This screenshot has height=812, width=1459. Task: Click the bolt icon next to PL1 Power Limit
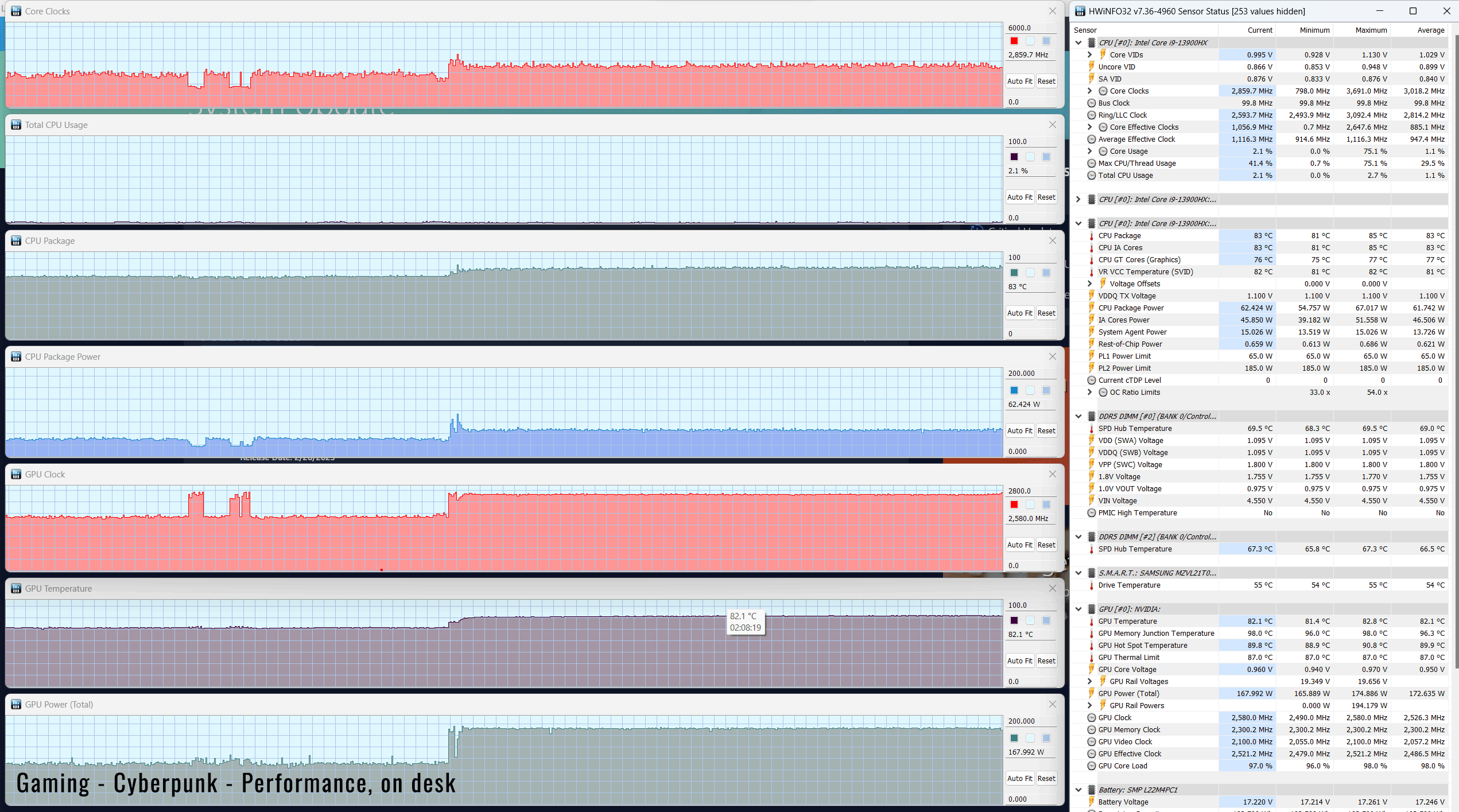(x=1091, y=356)
